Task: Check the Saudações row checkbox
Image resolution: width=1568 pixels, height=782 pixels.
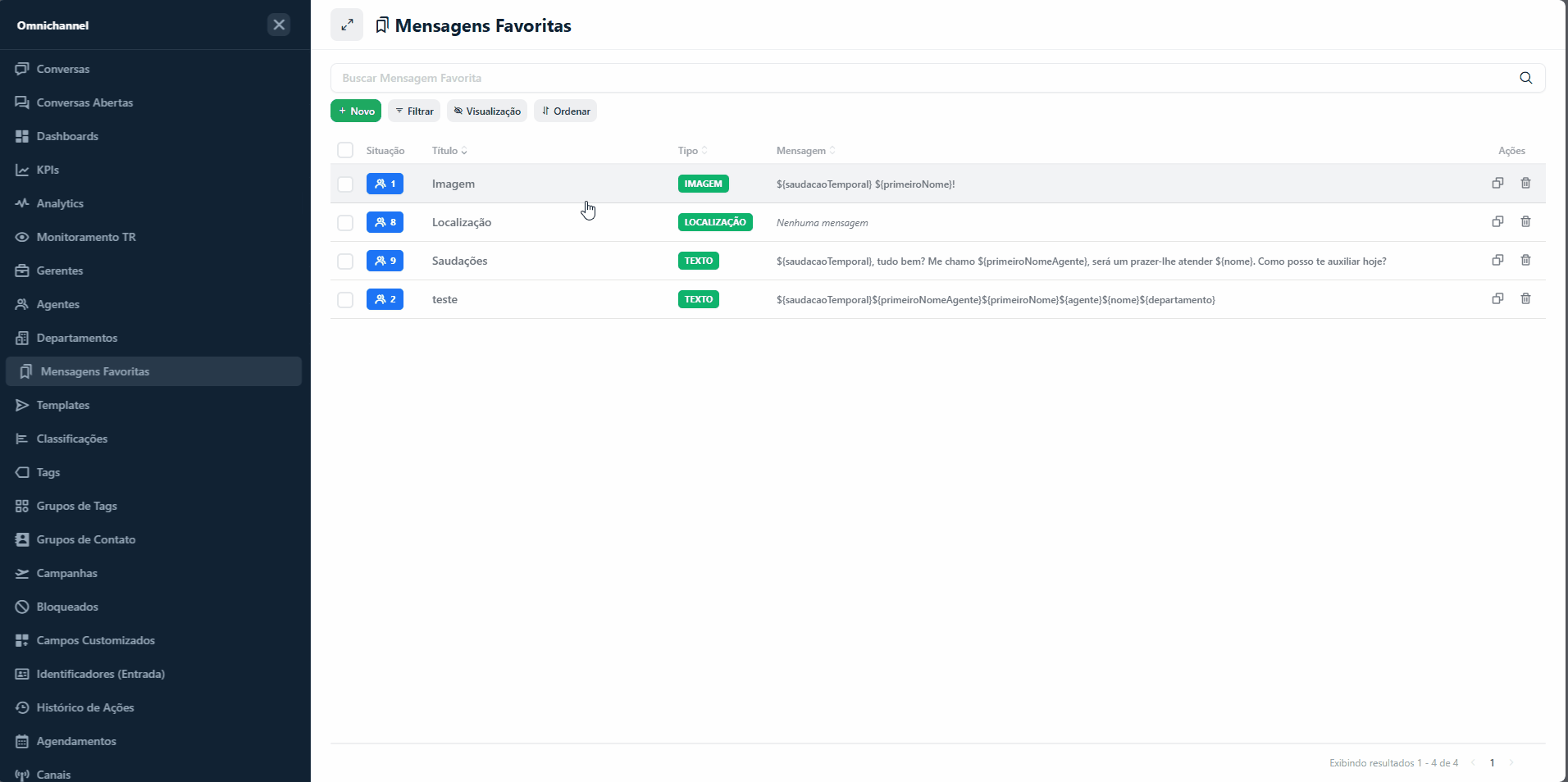Action: 345,261
